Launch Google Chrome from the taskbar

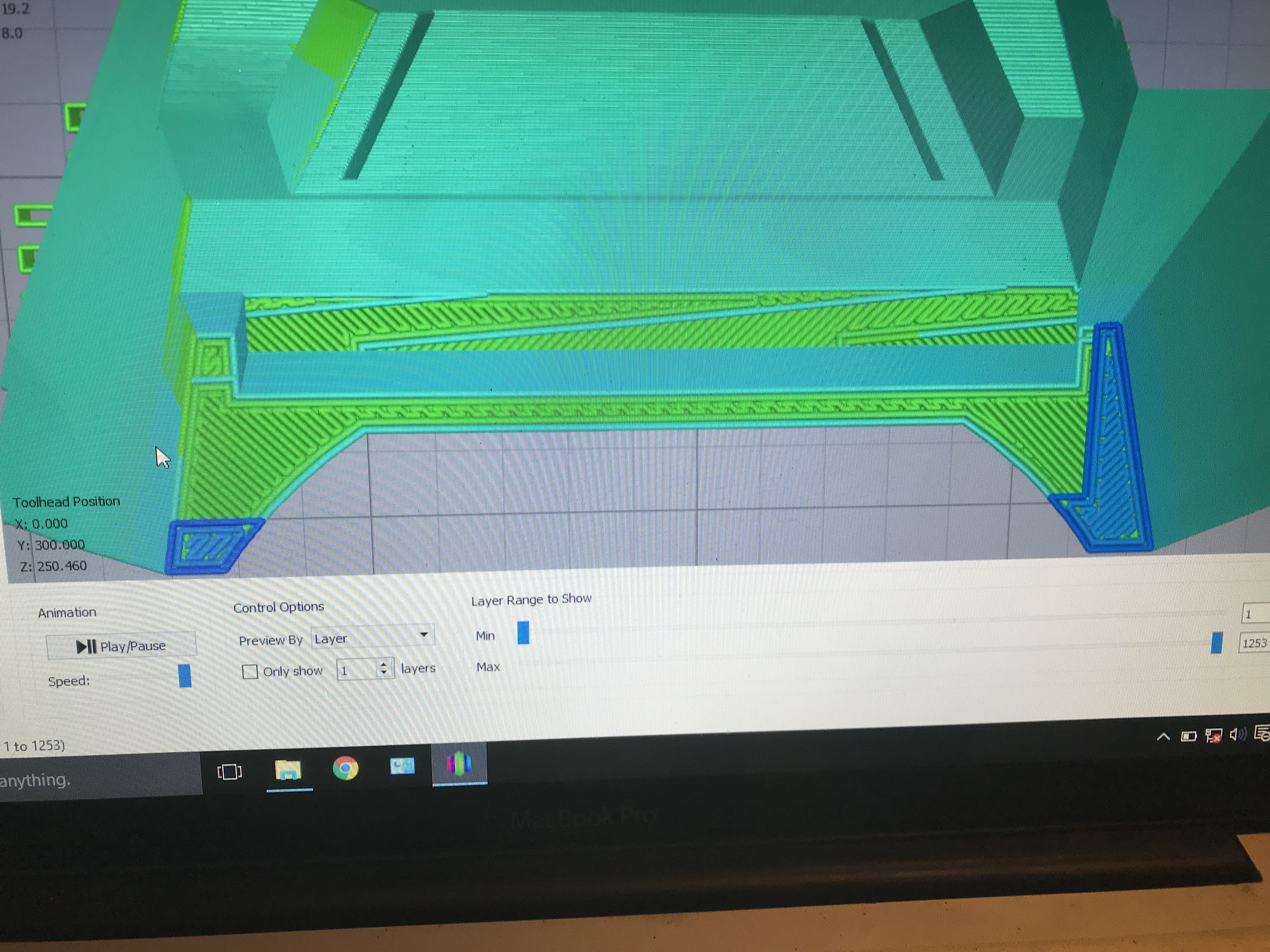pos(346,768)
